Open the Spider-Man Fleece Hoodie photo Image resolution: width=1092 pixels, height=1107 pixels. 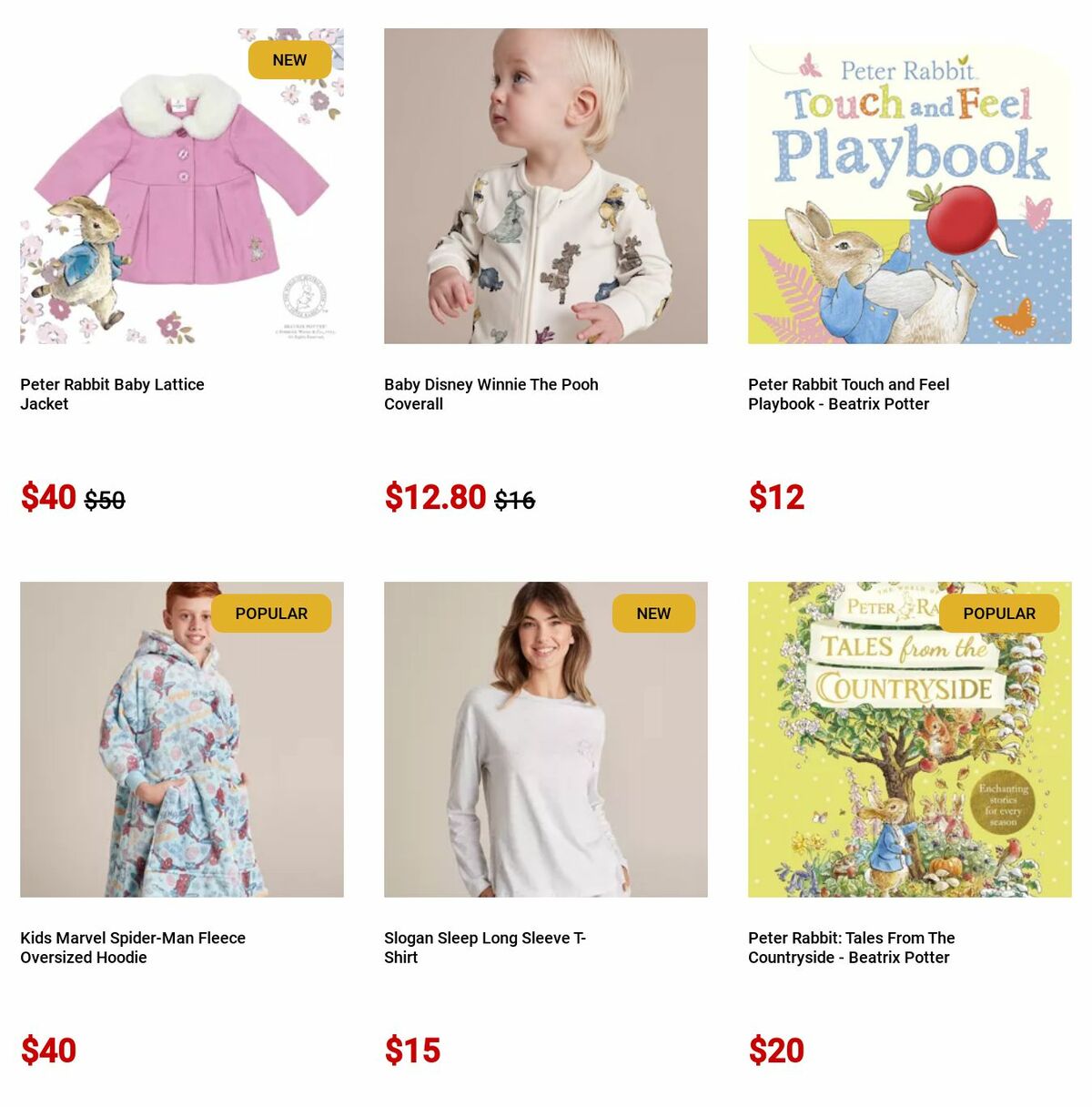click(182, 739)
